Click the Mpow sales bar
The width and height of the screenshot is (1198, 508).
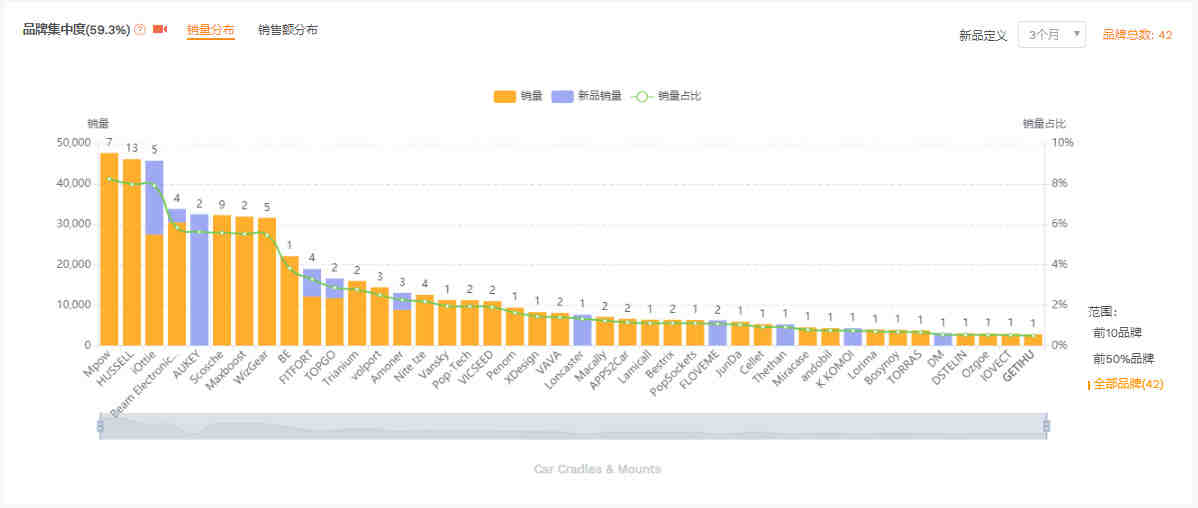click(x=109, y=249)
